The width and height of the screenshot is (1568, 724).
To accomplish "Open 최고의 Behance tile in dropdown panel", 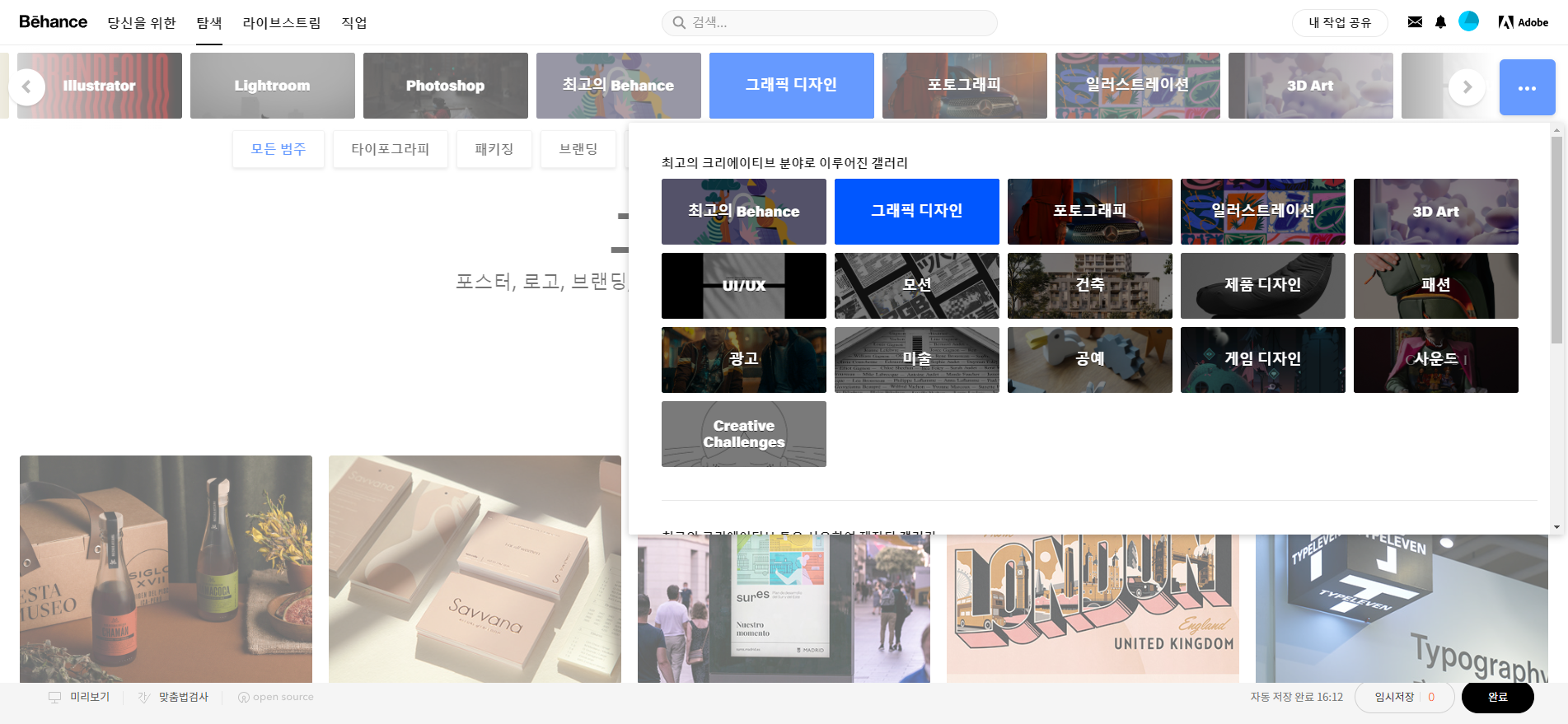I will [x=744, y=212].
